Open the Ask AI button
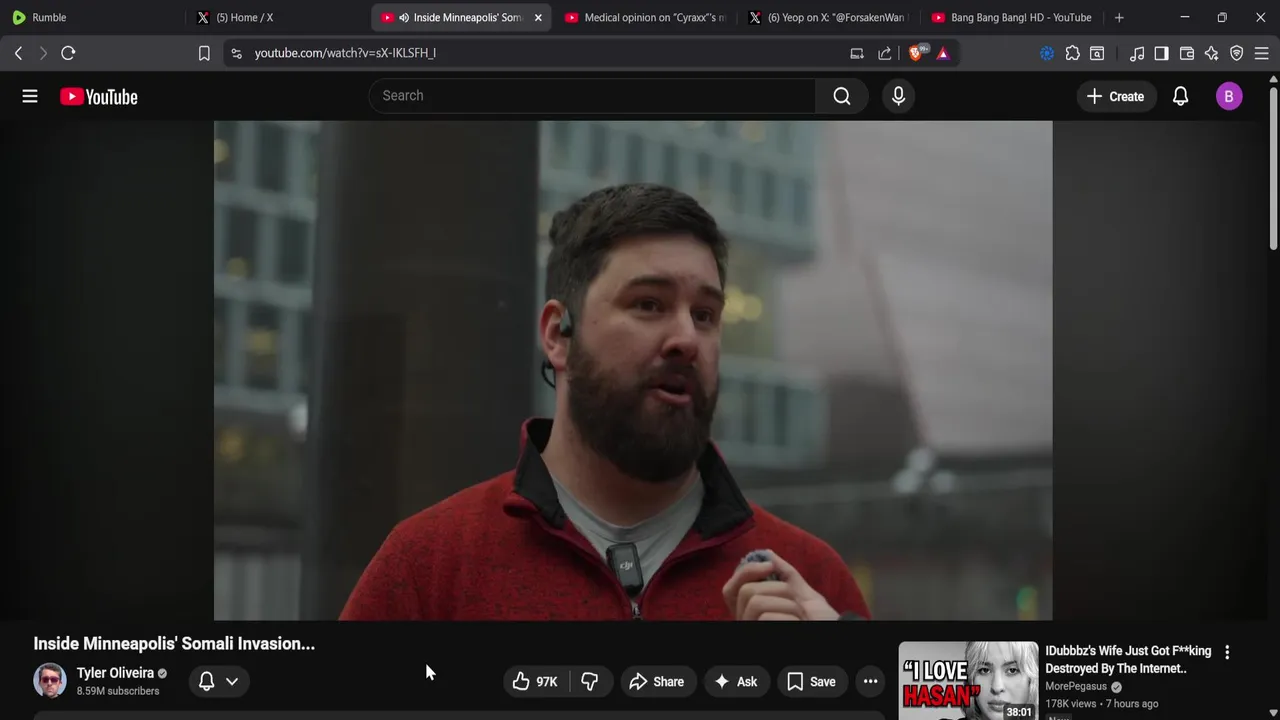Screen dimensions: 1280x720 pos(735,682)
